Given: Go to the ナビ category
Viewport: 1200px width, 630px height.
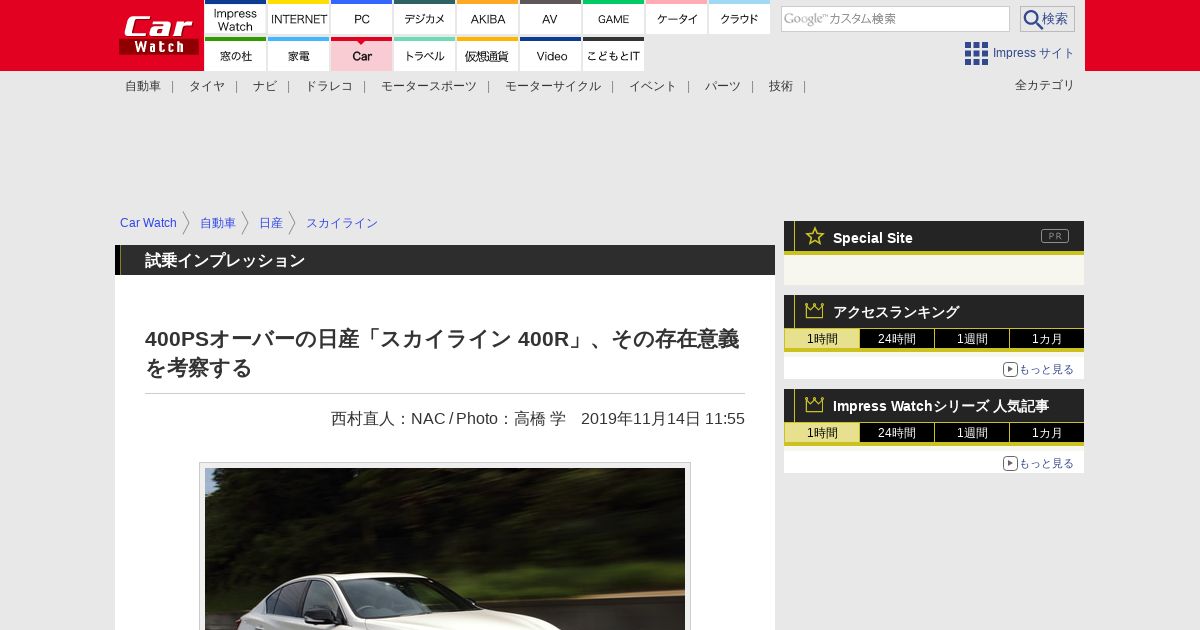Looking at the screenshot, I should coord(265,86).
